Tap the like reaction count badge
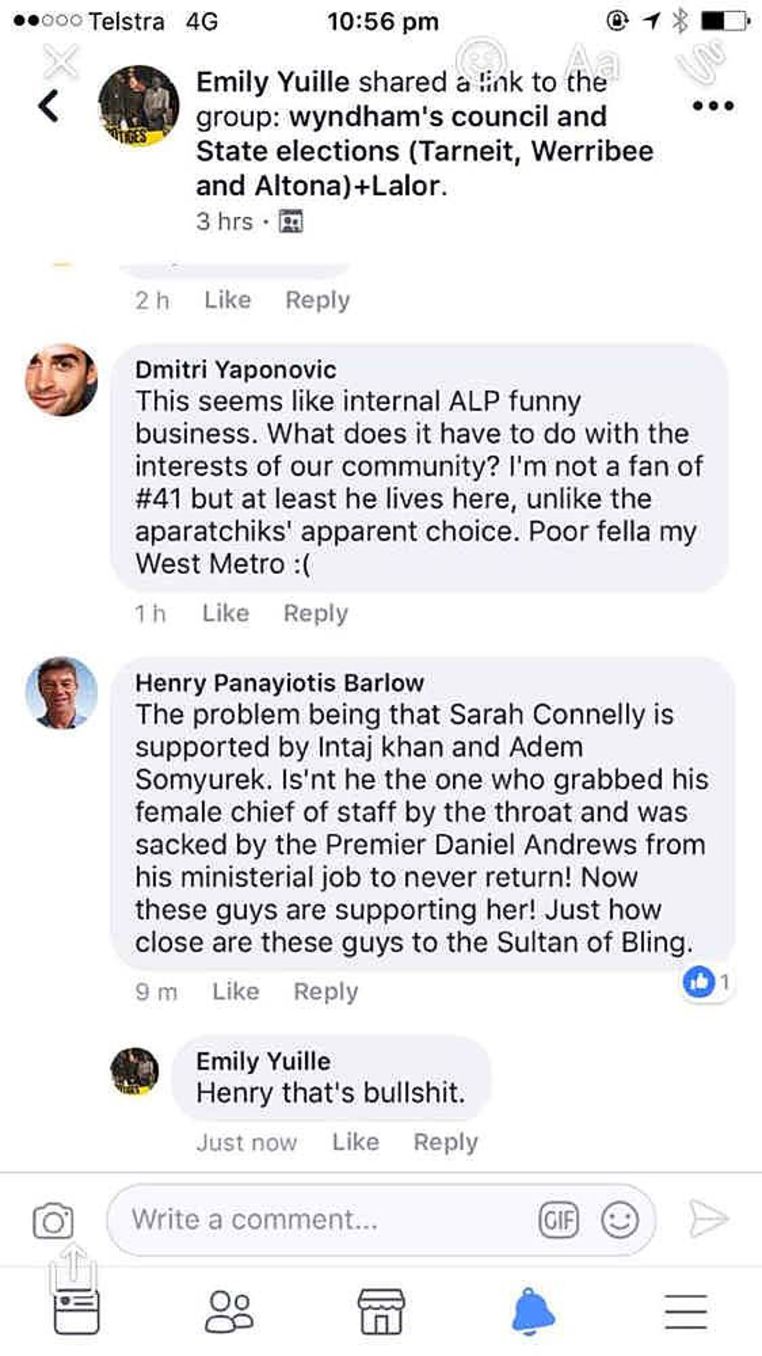 click(x=706, y=984)
